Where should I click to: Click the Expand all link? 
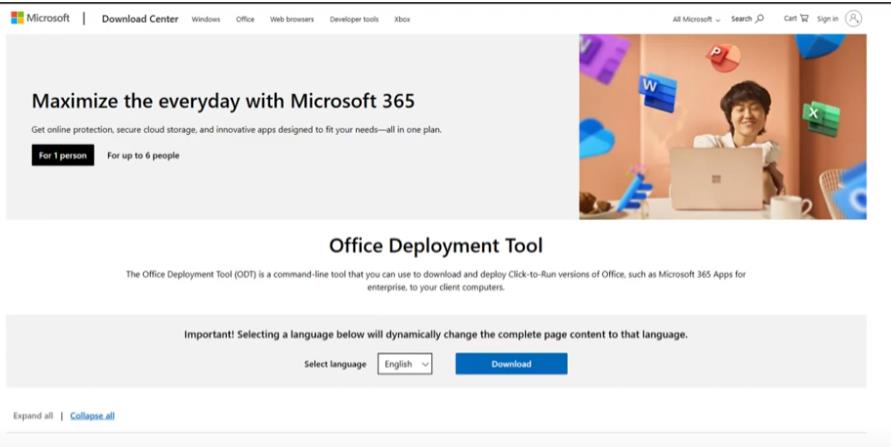pos(33,416)
